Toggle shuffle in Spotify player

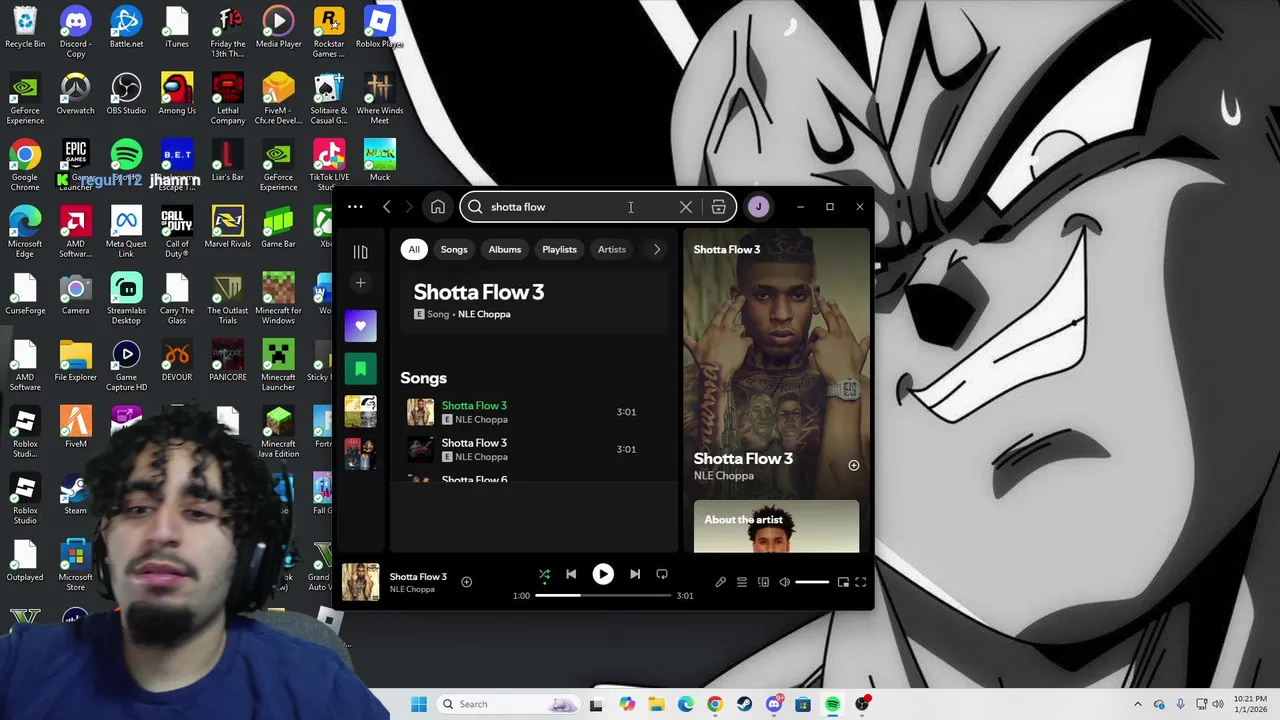(544, 574)
